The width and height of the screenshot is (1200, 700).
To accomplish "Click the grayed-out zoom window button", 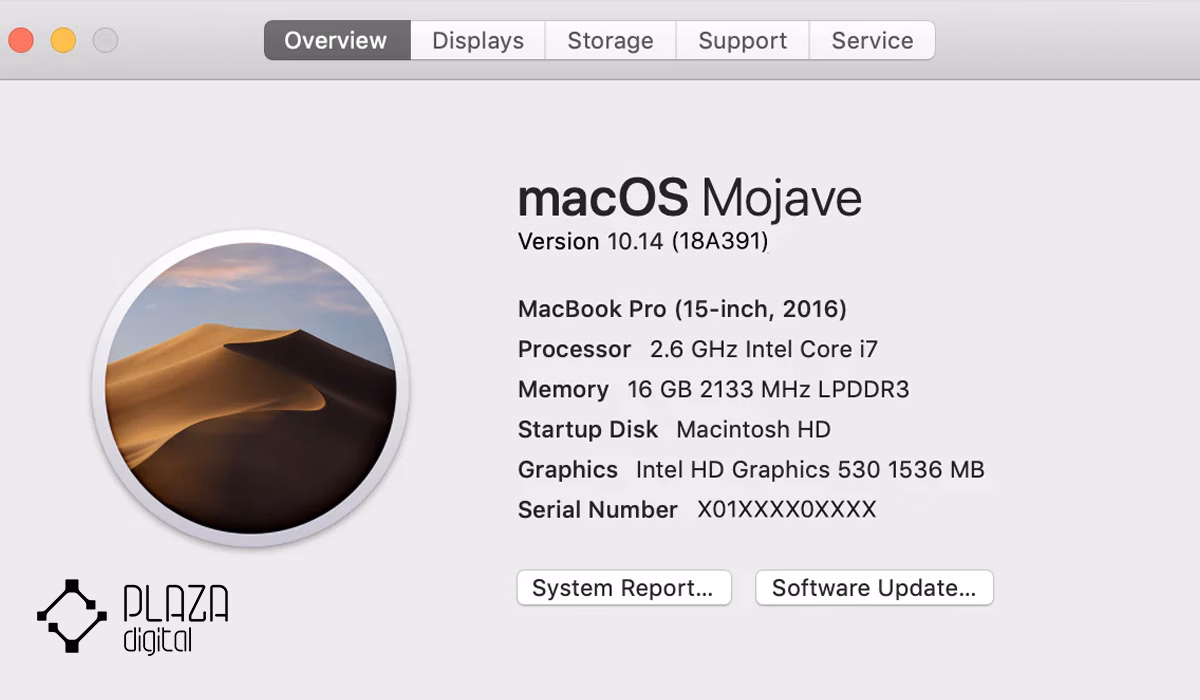I will point(105,41).
